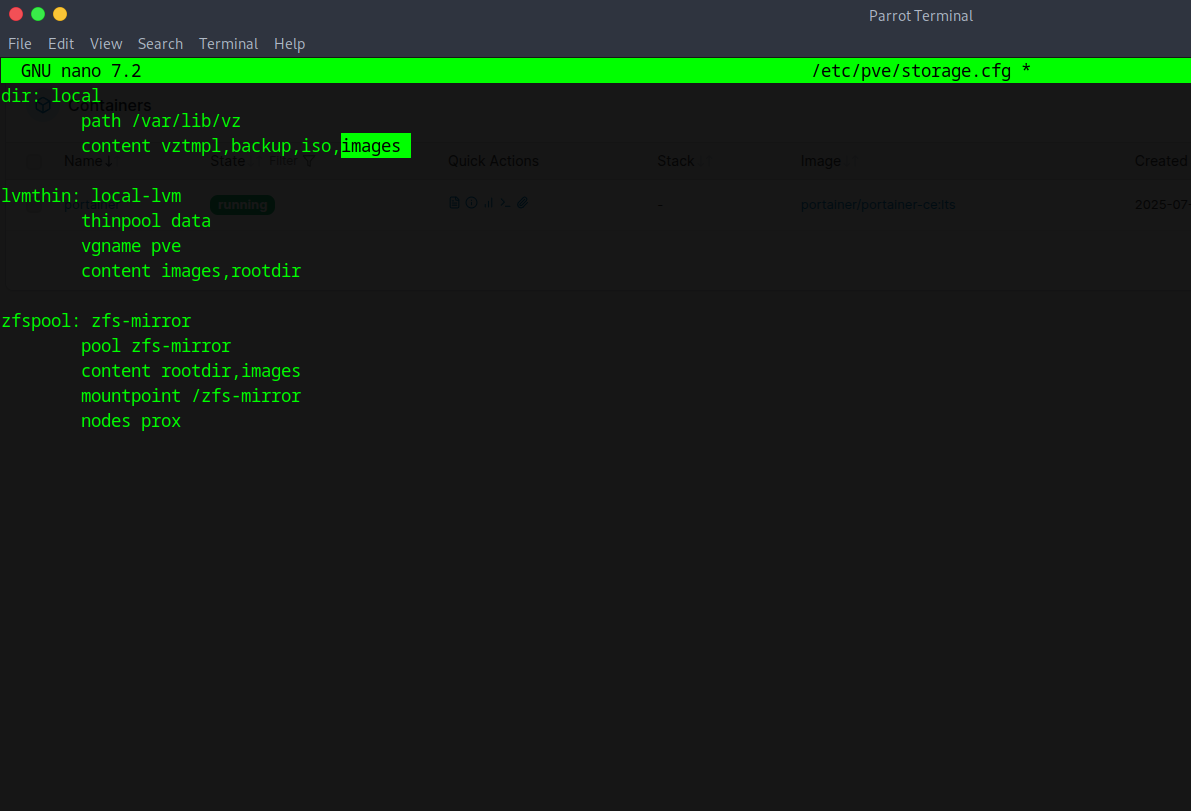This screenshot has width=1191, height=811.
Task: Click the container logs quick action icon
Action: pyautogui.click(x=454, y=203)
